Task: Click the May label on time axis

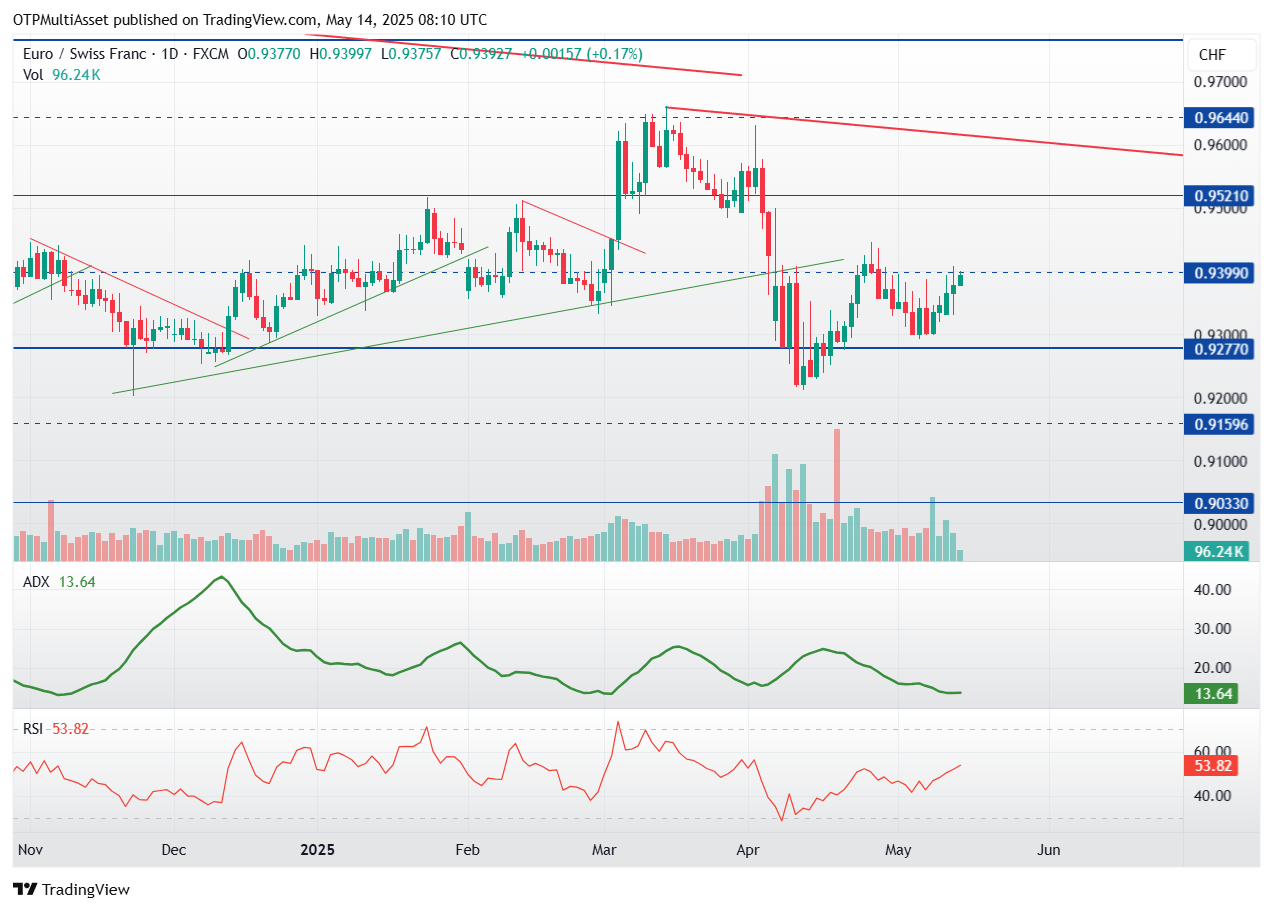Action: pyautogui.click(x=898, y=850)
